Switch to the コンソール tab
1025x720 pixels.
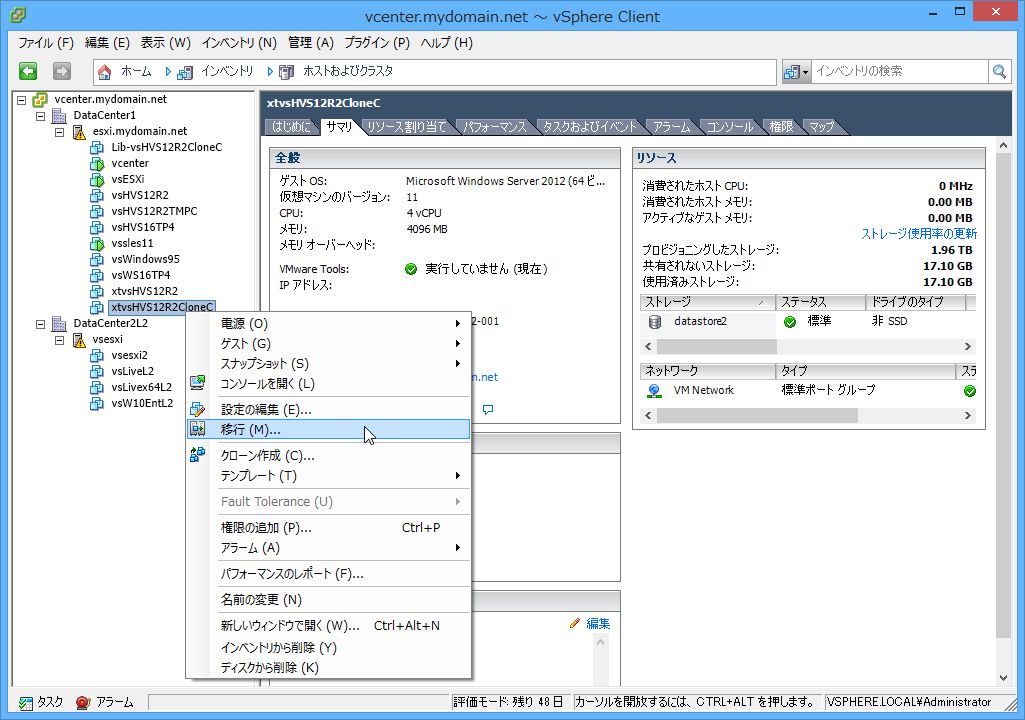[730, 127]
